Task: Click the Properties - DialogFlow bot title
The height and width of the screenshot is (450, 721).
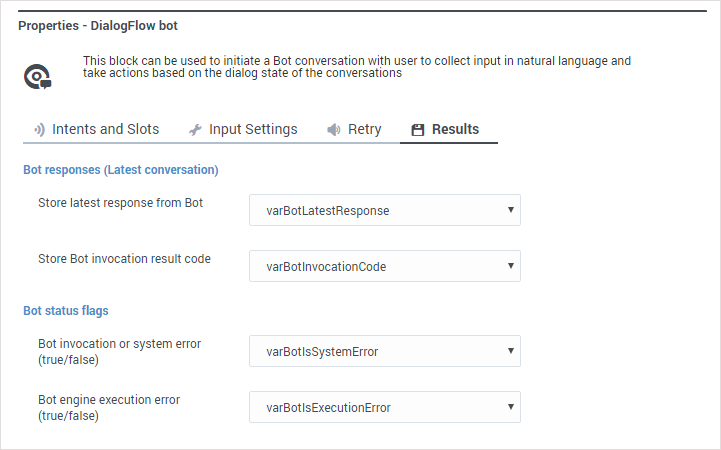Action: 98,24
